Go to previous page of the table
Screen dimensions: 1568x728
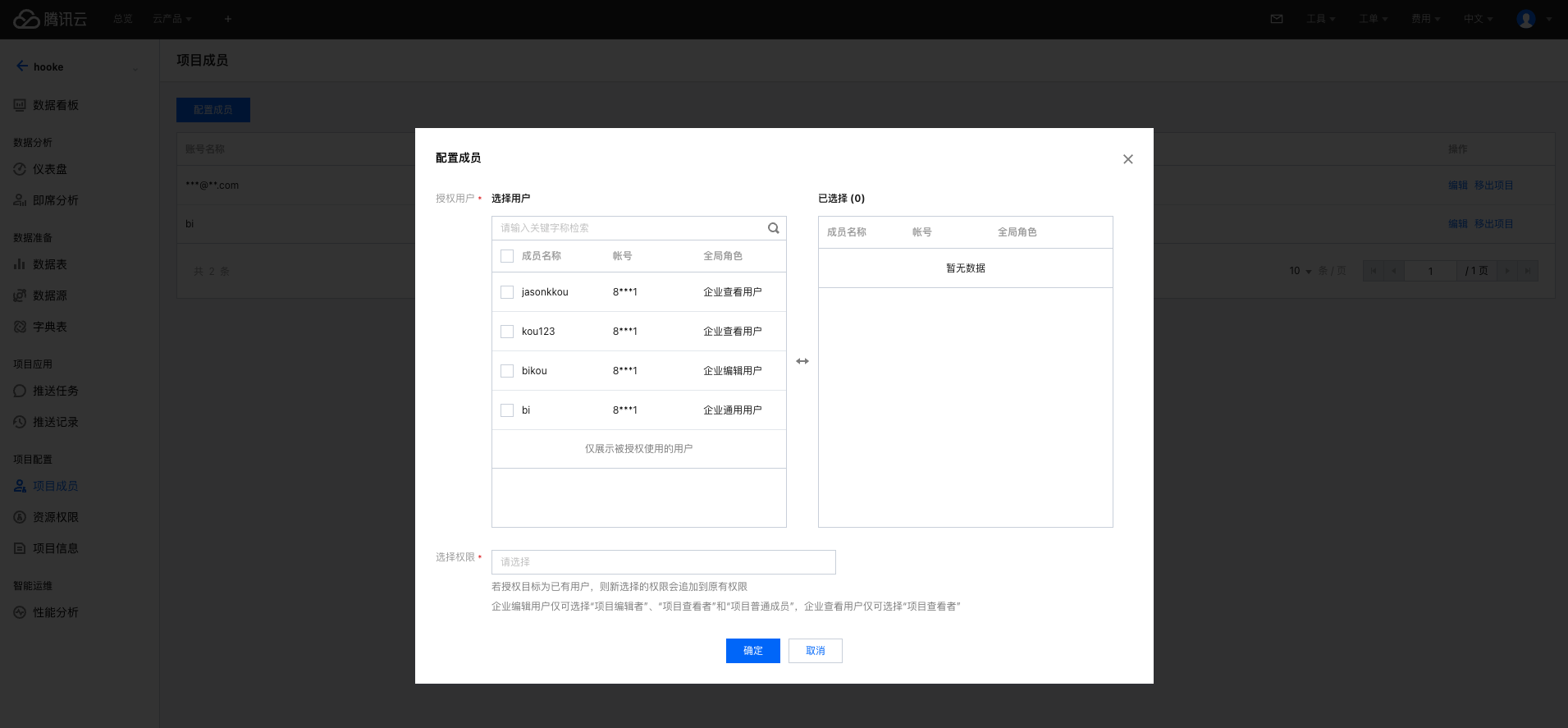pos(1393,271)
